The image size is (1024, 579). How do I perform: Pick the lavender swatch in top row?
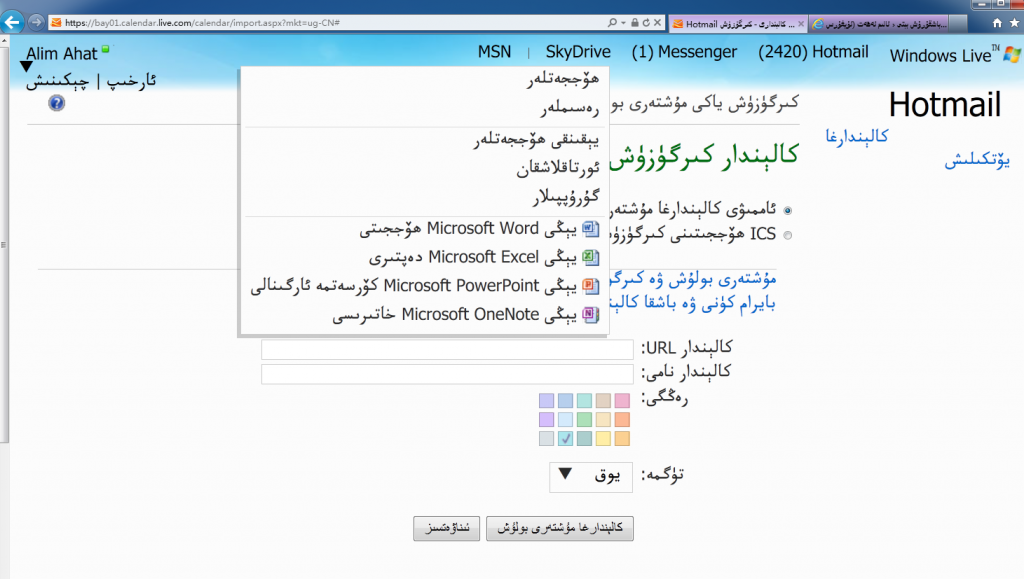coord(547,400)
